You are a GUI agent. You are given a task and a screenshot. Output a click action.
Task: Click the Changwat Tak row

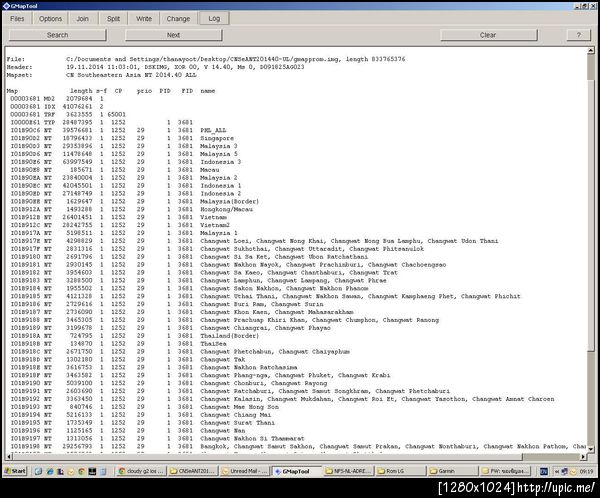128,359
